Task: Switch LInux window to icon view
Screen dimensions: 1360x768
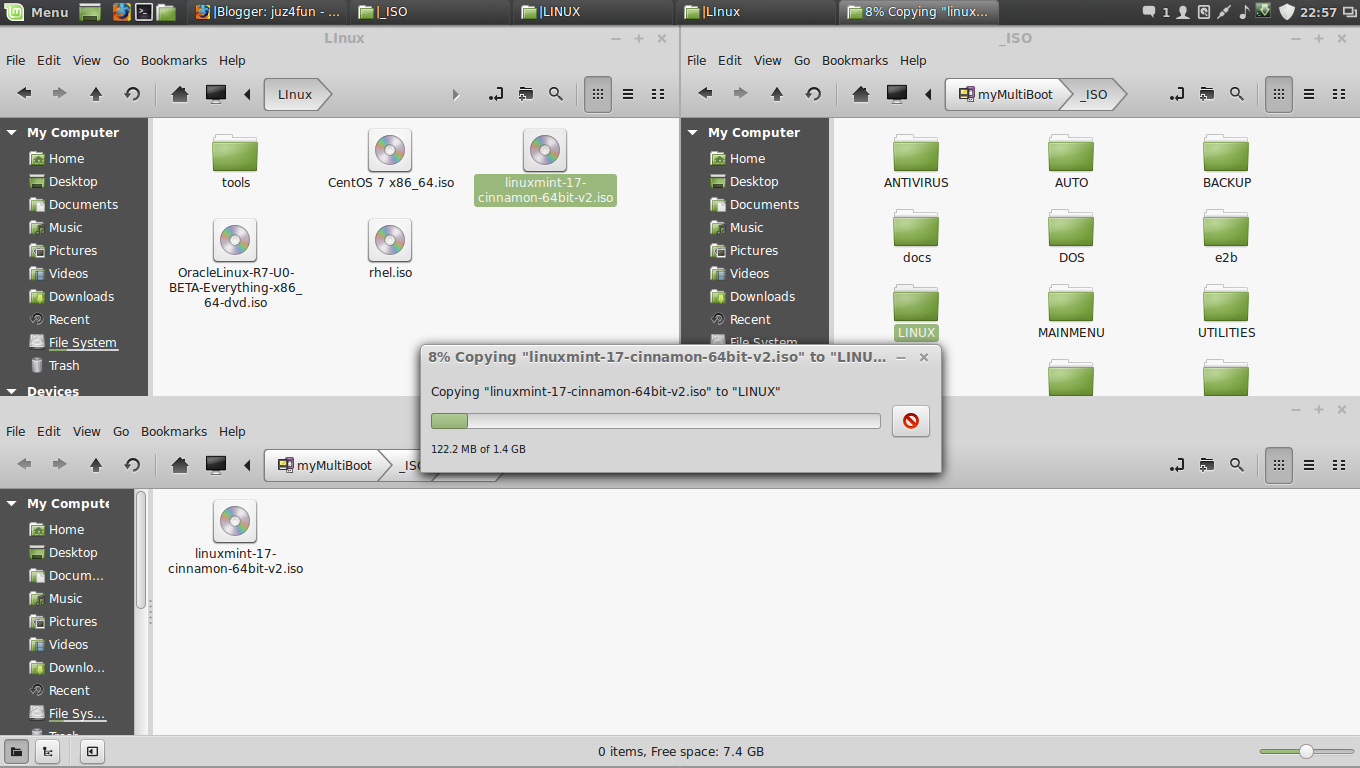Action: (x=598, y=94)
